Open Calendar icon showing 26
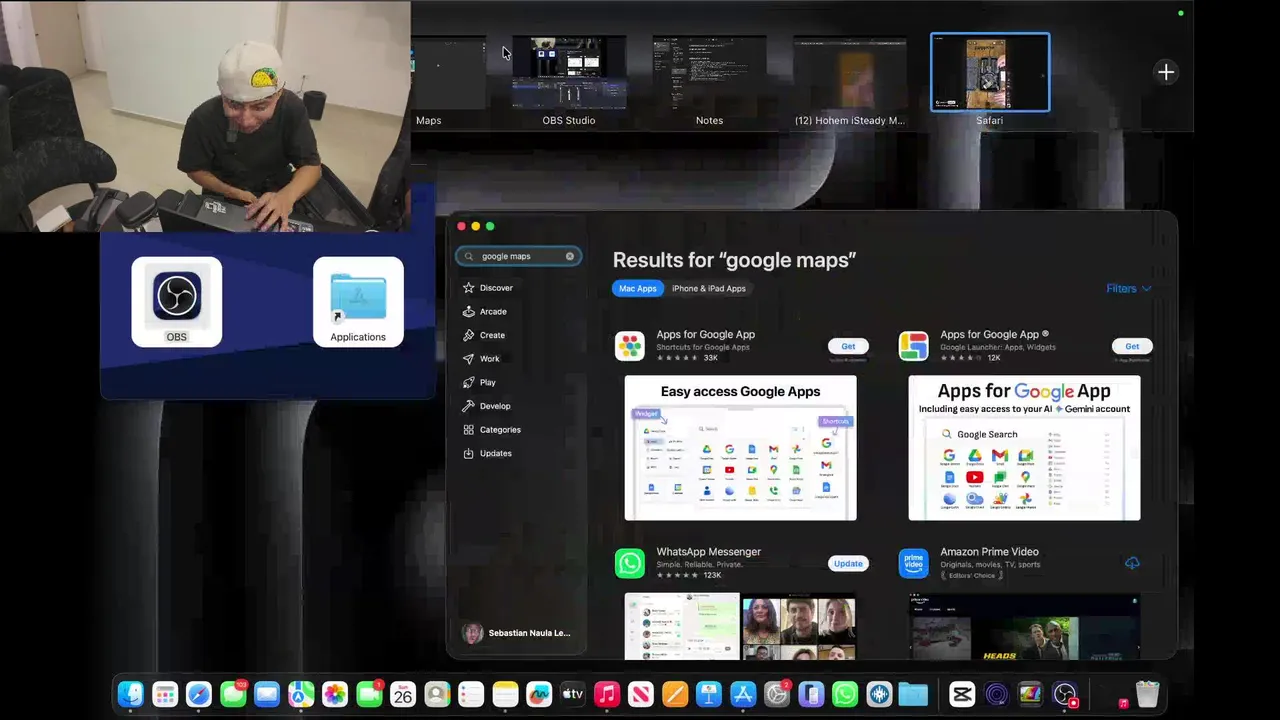Screen dimensions: 1280x720 coord(403,694)
